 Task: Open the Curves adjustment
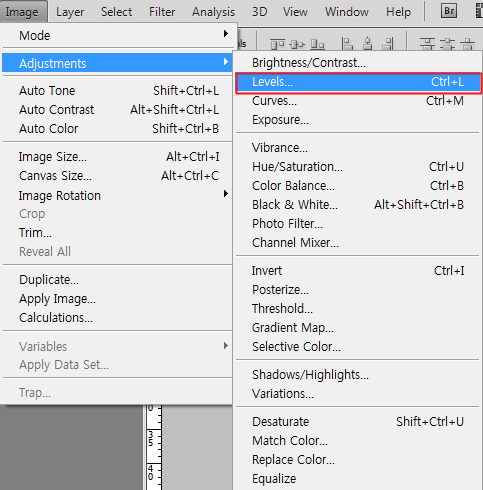coord(358,101)
